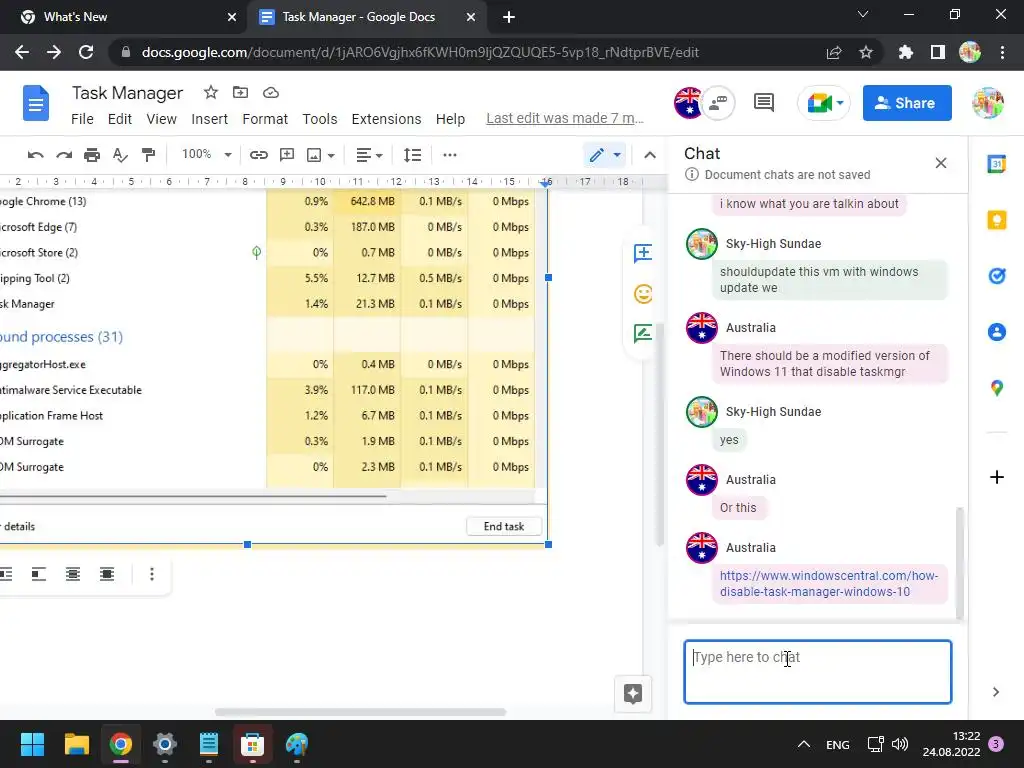1024x768 pixels.
Task: Show more toolbar options
Action: (x=449, y=155)
